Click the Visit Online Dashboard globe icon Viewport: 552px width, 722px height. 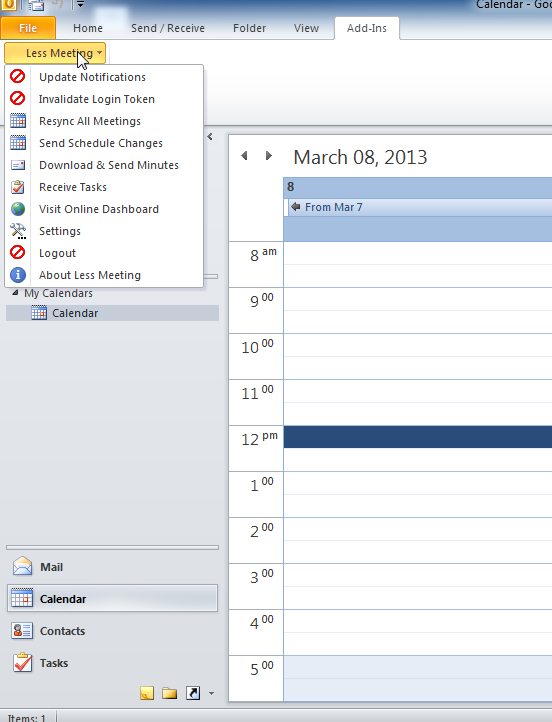click(x=17, y=209)
